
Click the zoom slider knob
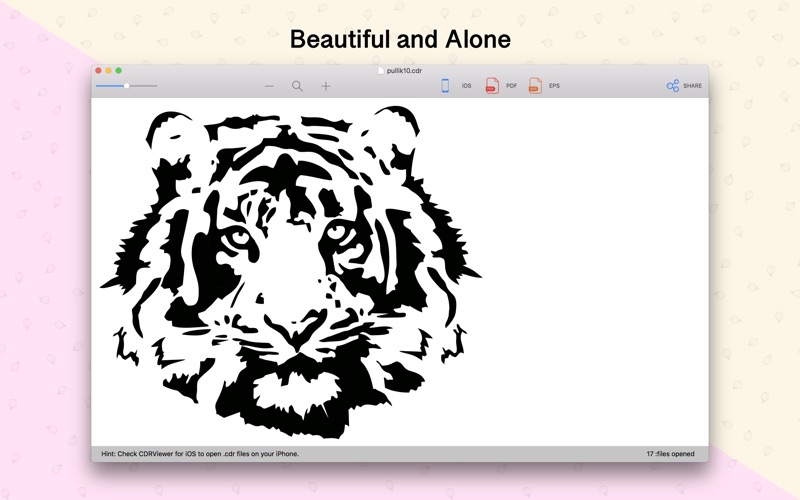point(127,86)
